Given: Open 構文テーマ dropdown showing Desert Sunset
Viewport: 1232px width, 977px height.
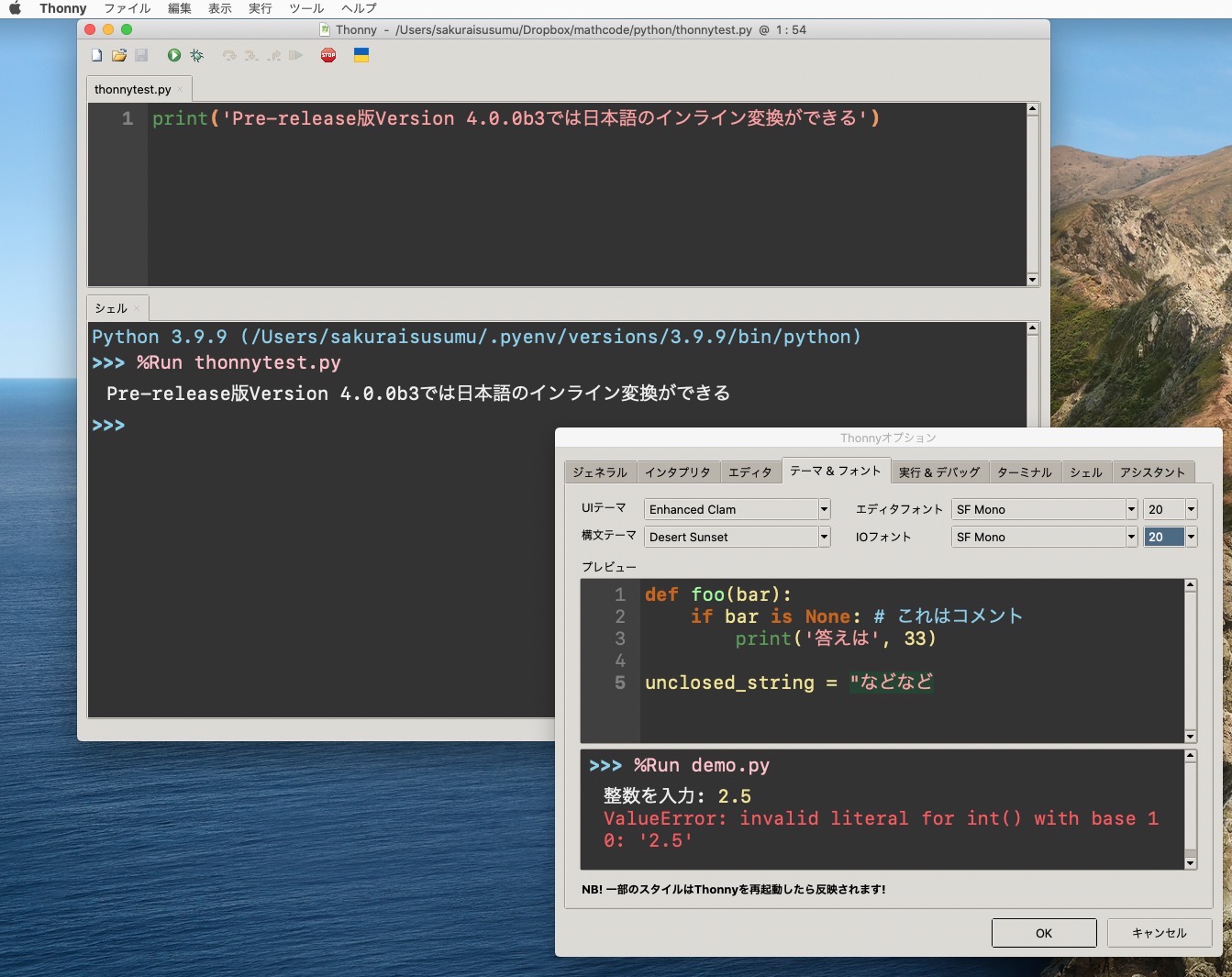Looking at the screenshot, I should 738,537.
